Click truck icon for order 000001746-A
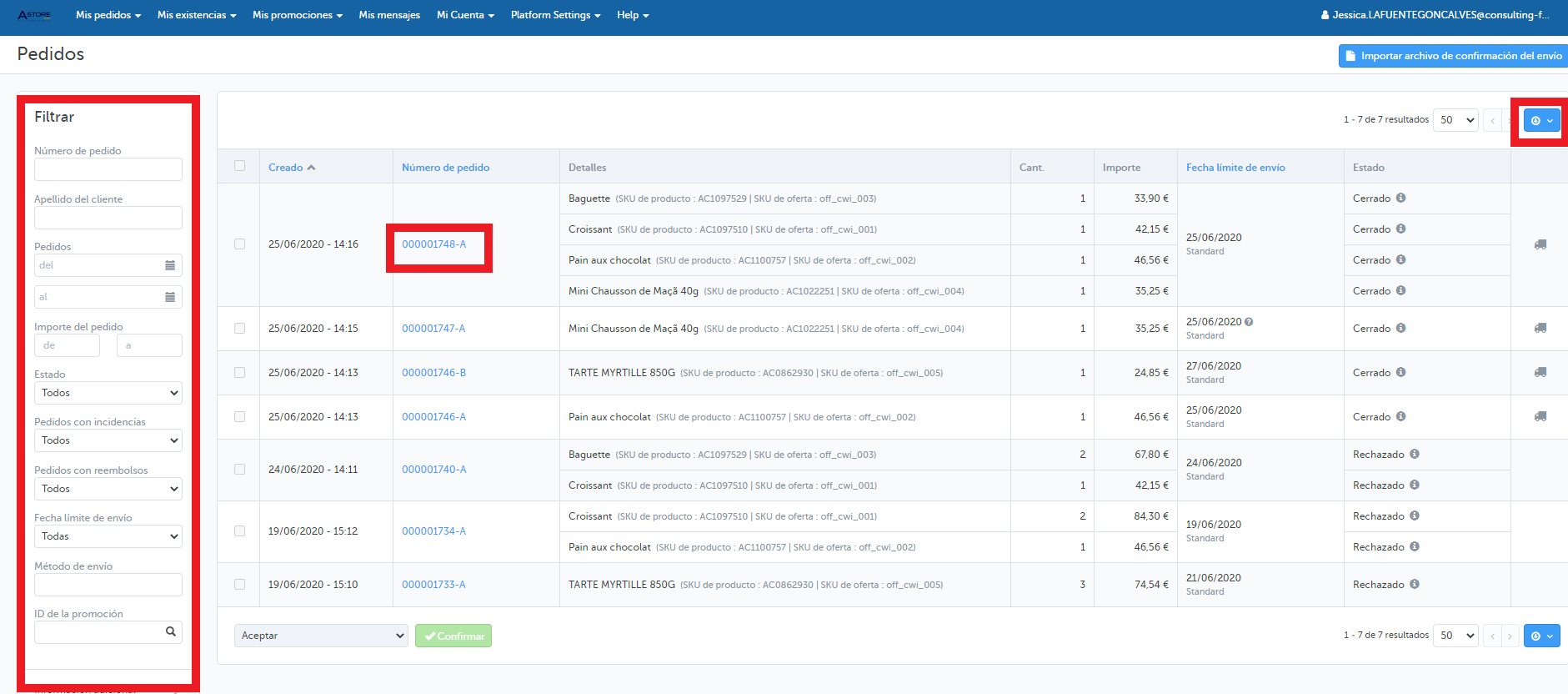This screenshot has height=694, width=1568. coord(1540,416)
